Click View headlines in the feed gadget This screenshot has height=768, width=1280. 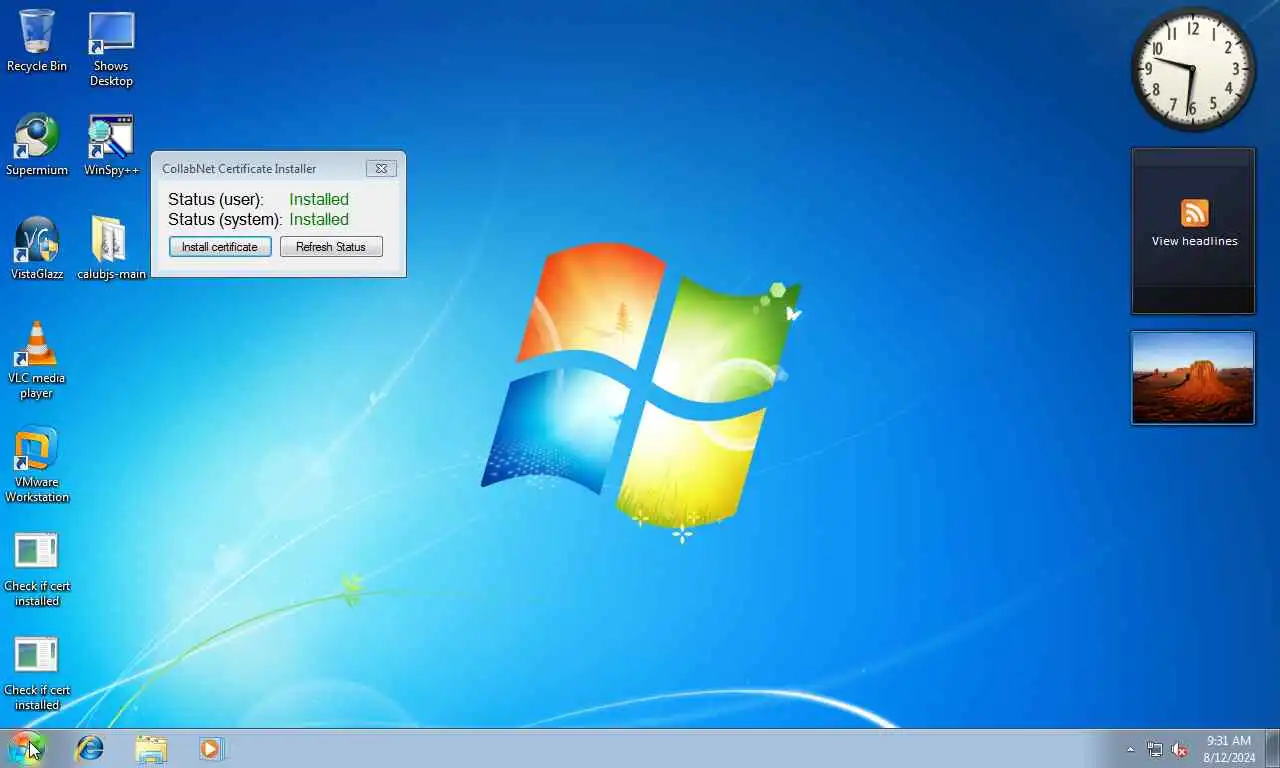[1194, 241]
